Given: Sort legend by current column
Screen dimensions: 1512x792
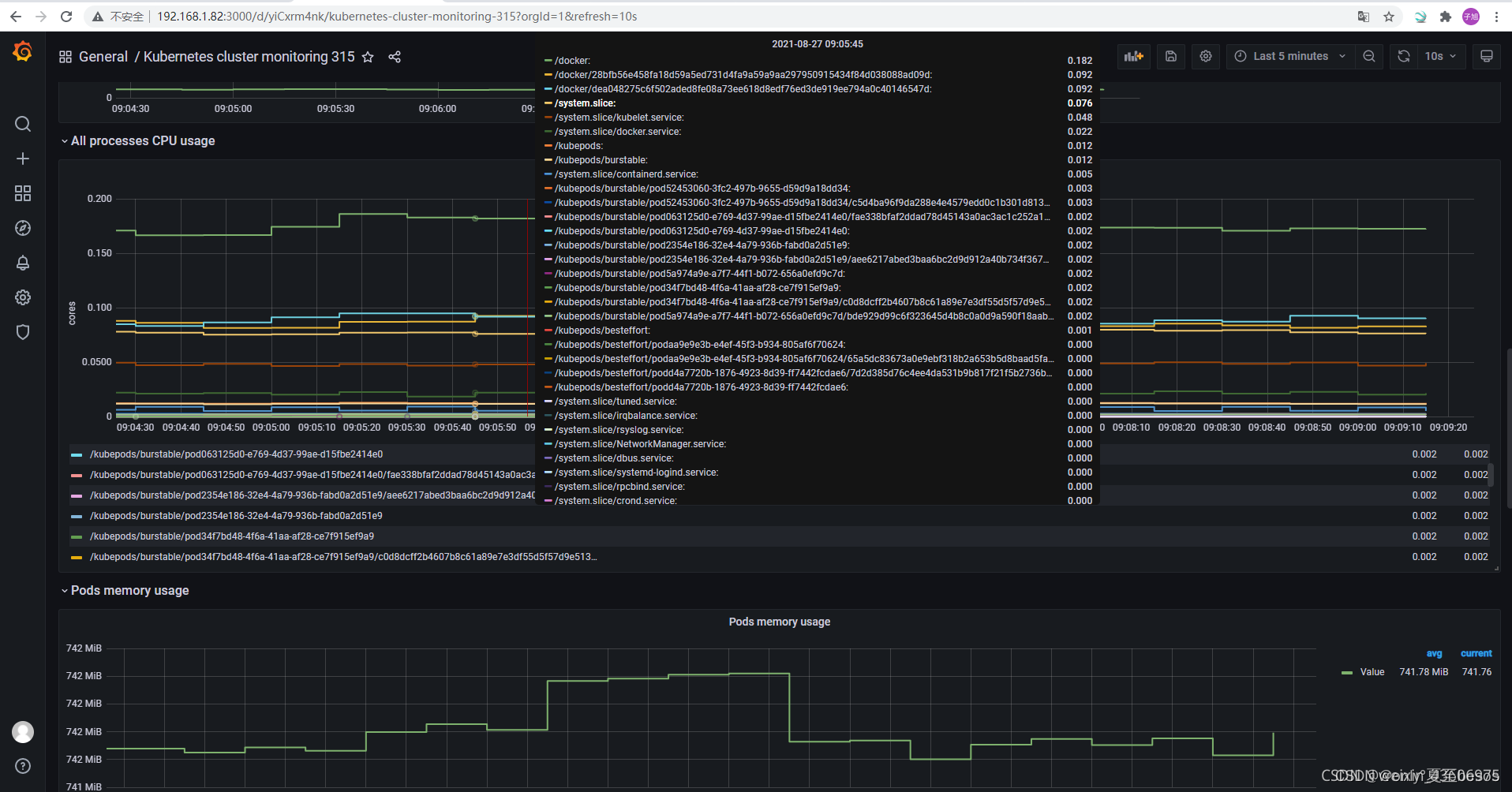Looking at the screenshot, I should (x=1476, y=653).
